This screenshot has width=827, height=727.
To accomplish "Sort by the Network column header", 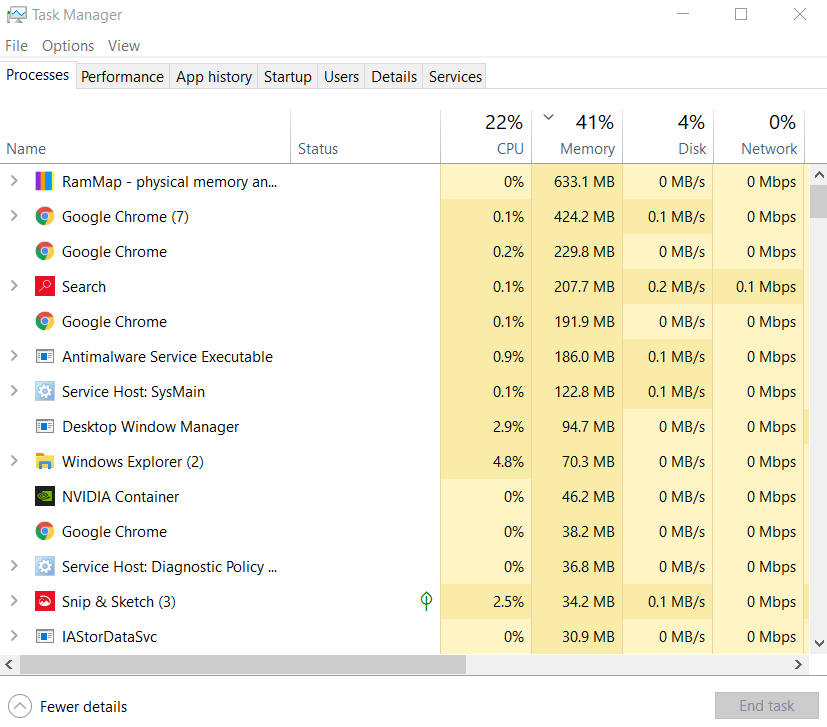I will [759, 136].
